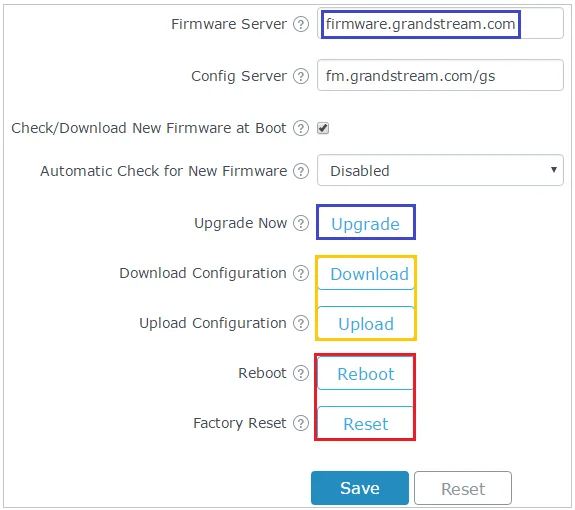Click into the Config Server text field

click(x=440, y=75)
